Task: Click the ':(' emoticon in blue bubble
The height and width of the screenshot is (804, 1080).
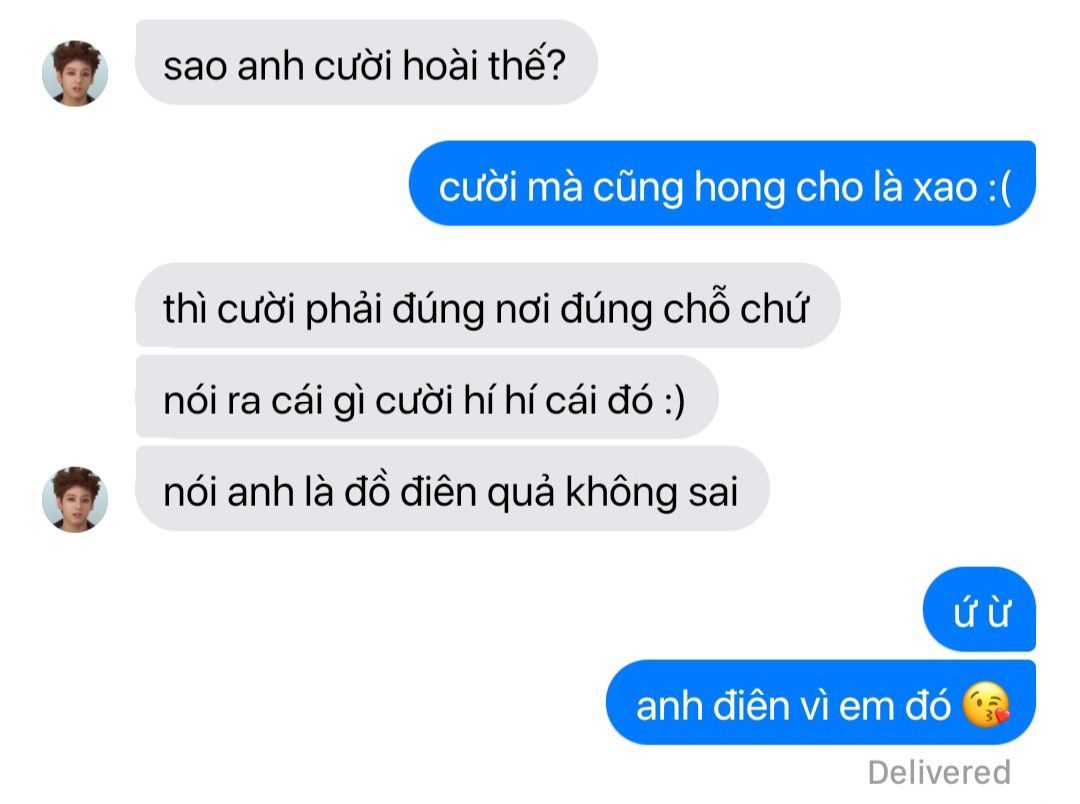Action: pos(999,187)
